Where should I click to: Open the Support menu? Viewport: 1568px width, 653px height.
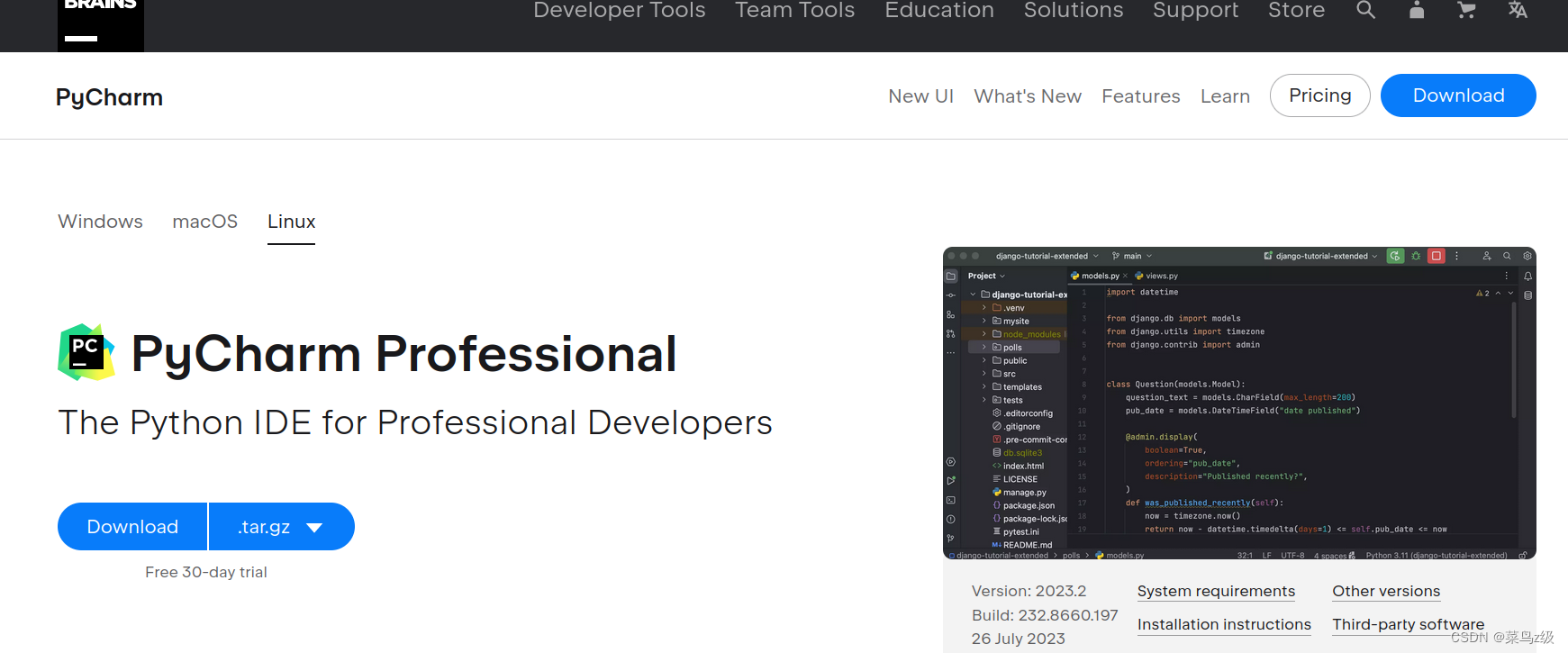coord(1196,11)
